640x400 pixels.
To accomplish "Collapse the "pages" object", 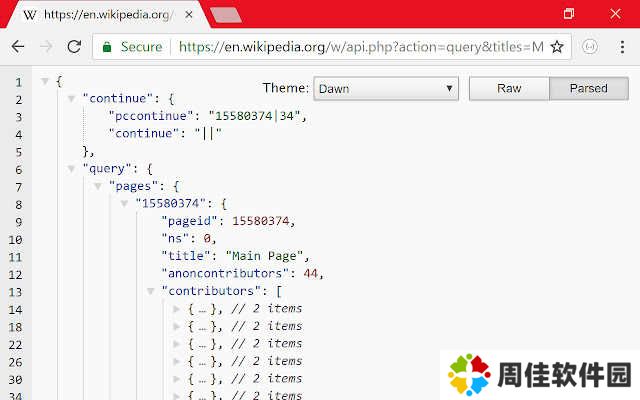I will (98, 186).
